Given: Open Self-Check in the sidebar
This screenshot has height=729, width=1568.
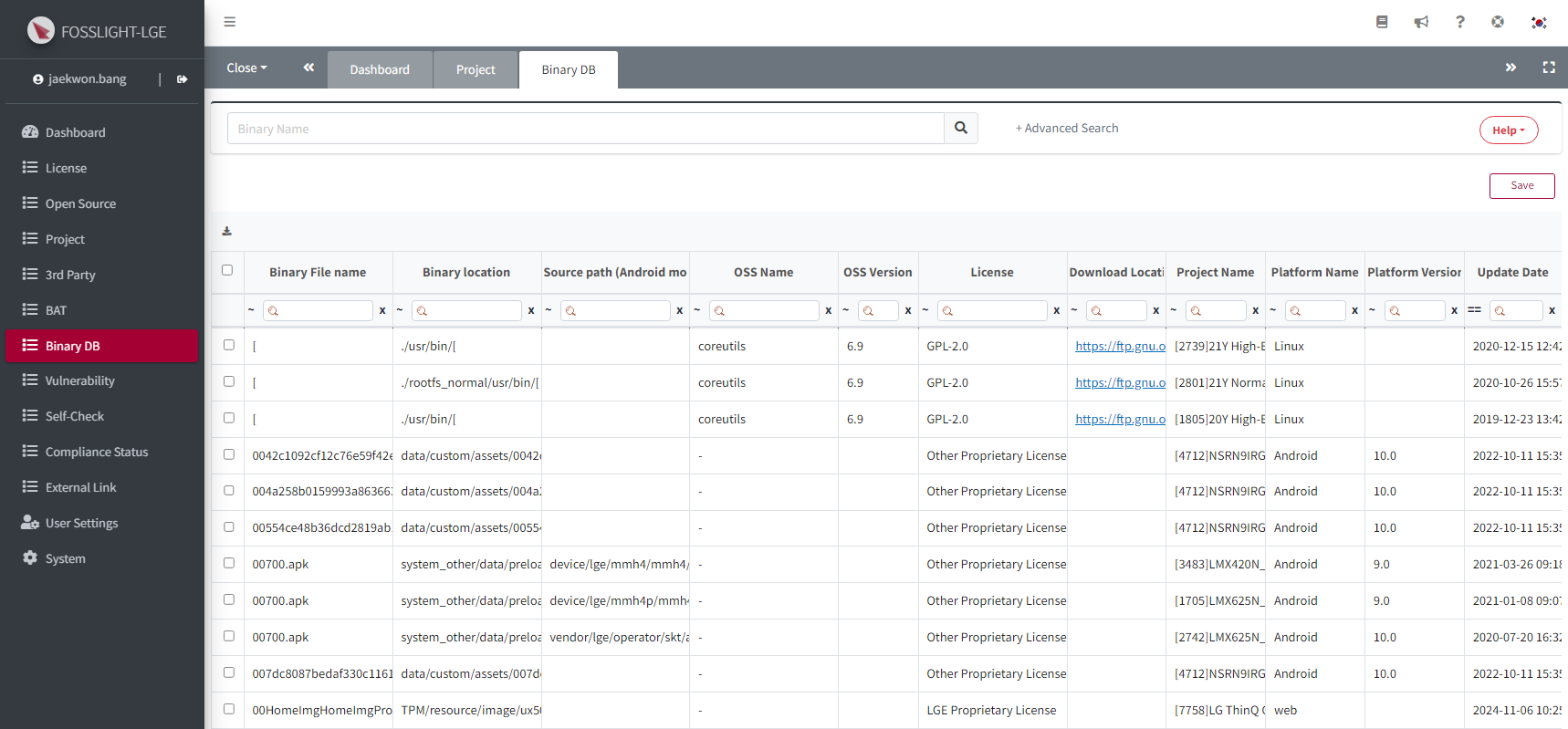Looking at the screenshot, I should point(102,416).
